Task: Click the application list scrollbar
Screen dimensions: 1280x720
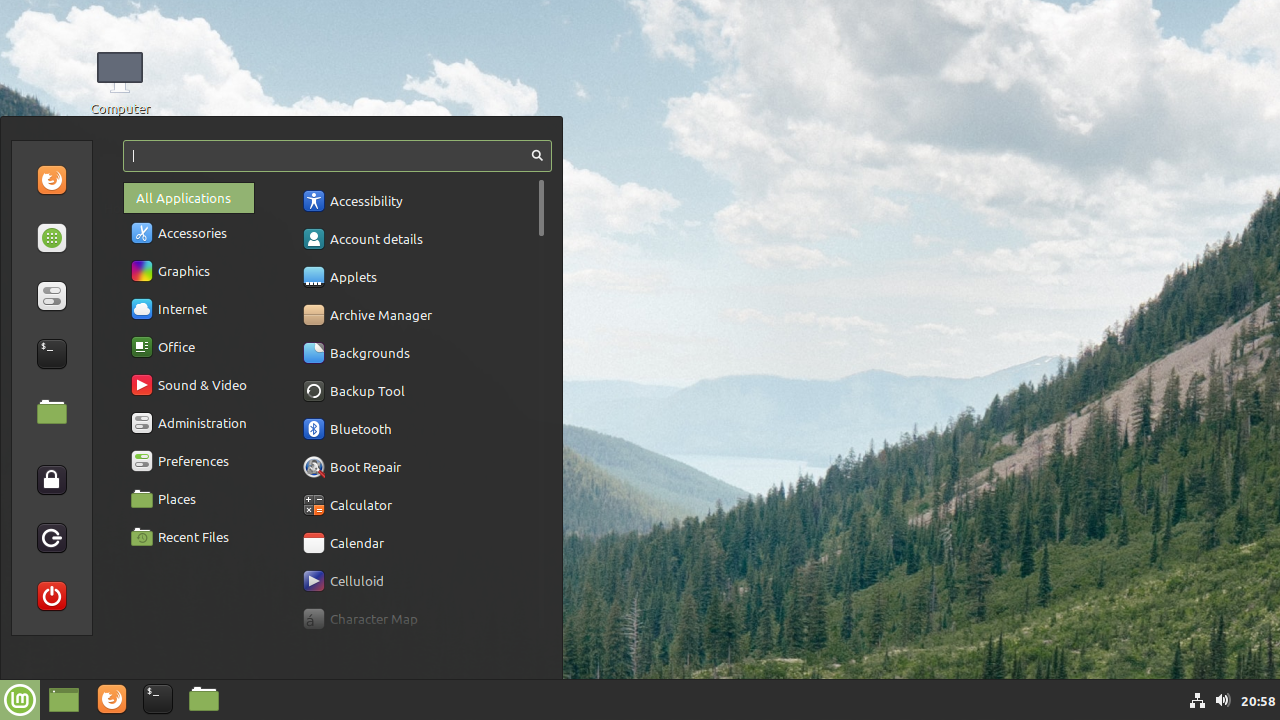Action: (x=541, y=209)
